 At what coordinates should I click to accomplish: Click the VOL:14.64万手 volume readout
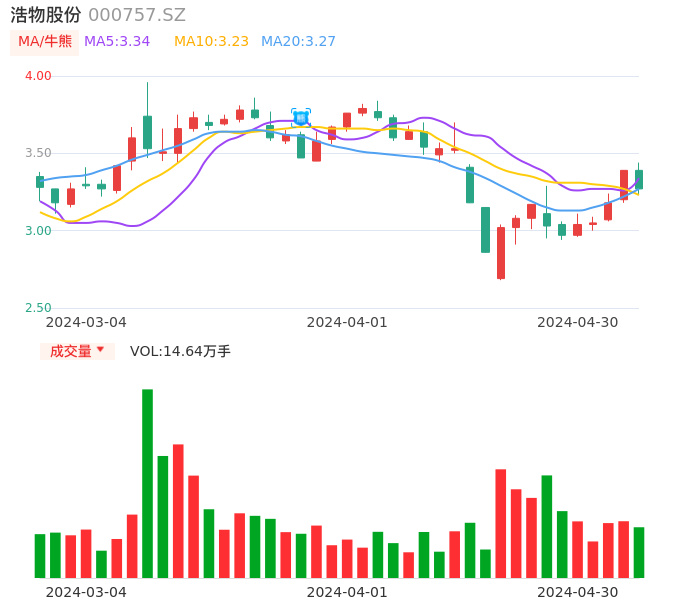(180, 351)
